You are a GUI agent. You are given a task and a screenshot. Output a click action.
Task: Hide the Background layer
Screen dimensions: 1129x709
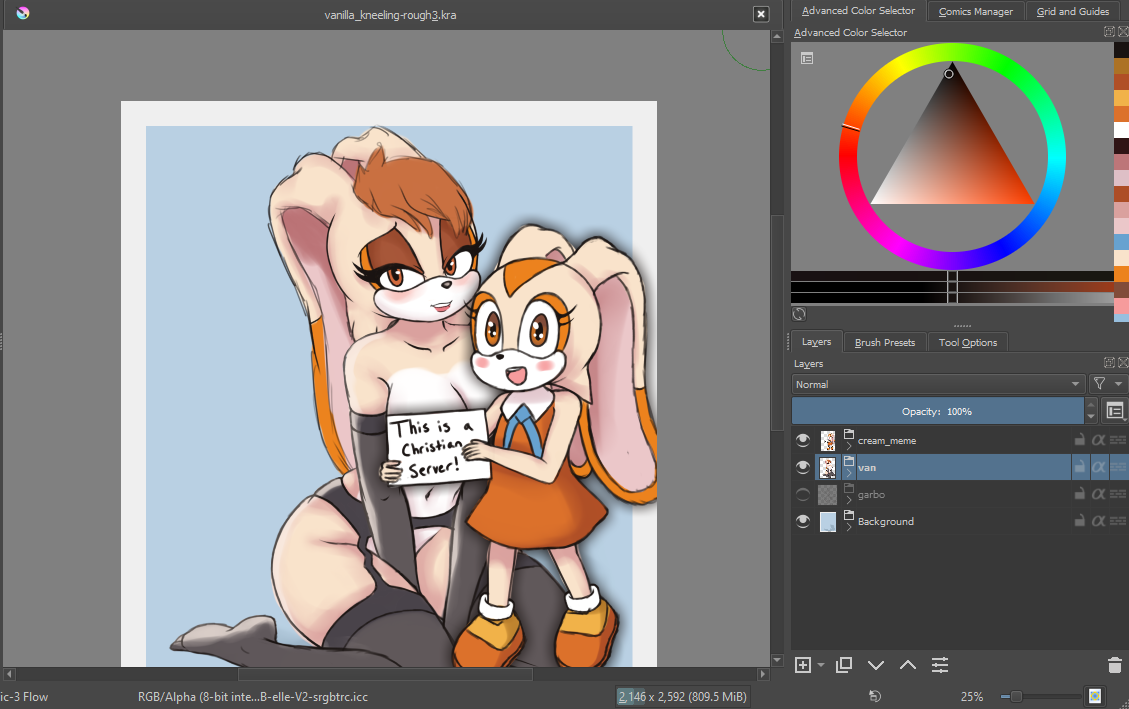(x=803, y=521)
